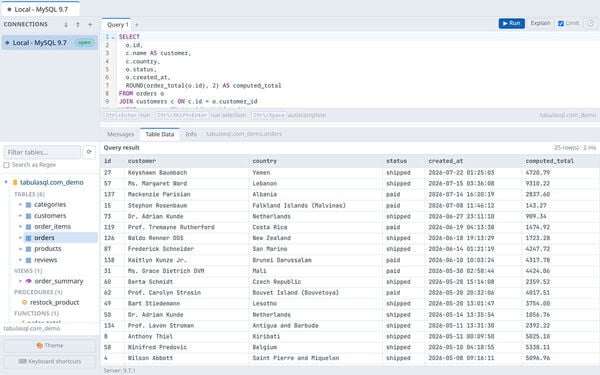600x375 pixels.
Task: Select Local - MySQL 9.7 connection in sidebar
Action: click(x=50, y=42)
